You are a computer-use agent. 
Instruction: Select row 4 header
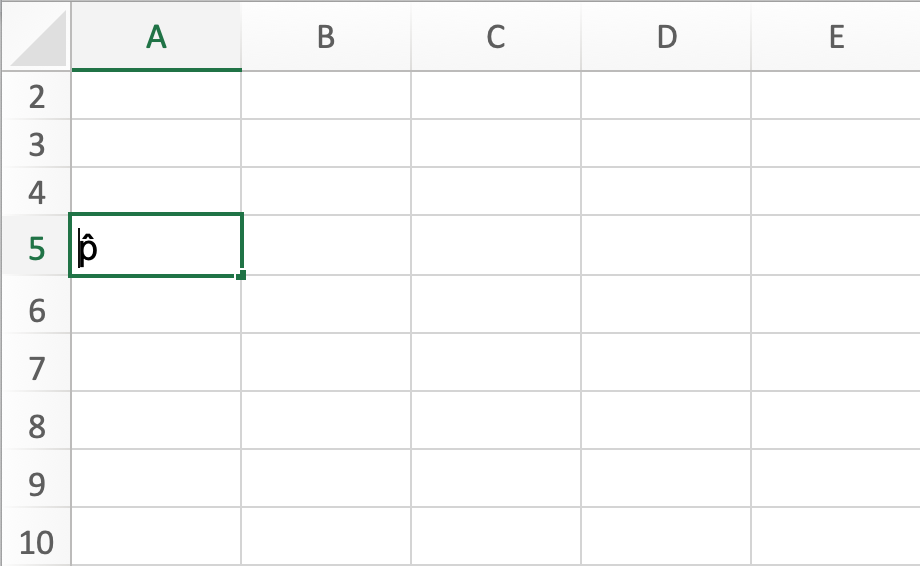point(36,192)
